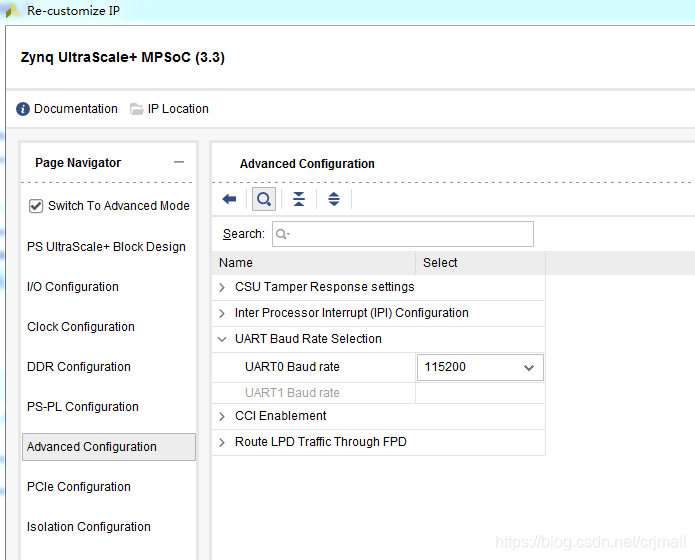
Task: Click the search field magnifier dropdown icon
Action: tap(282, 234)
